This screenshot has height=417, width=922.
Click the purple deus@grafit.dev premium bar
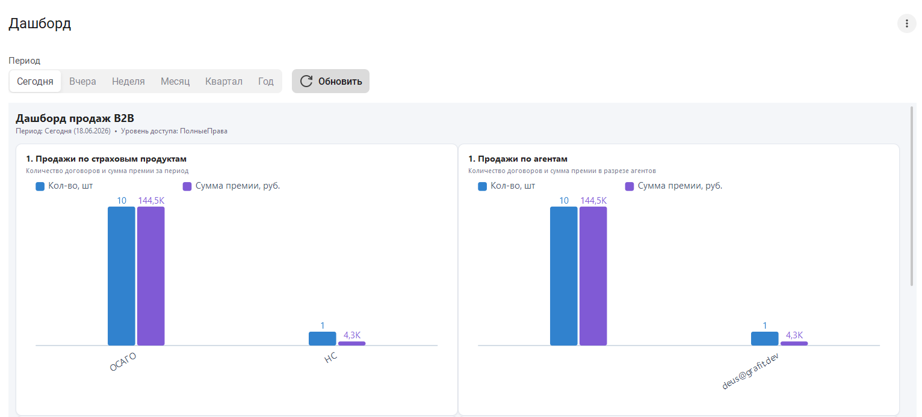794,343
